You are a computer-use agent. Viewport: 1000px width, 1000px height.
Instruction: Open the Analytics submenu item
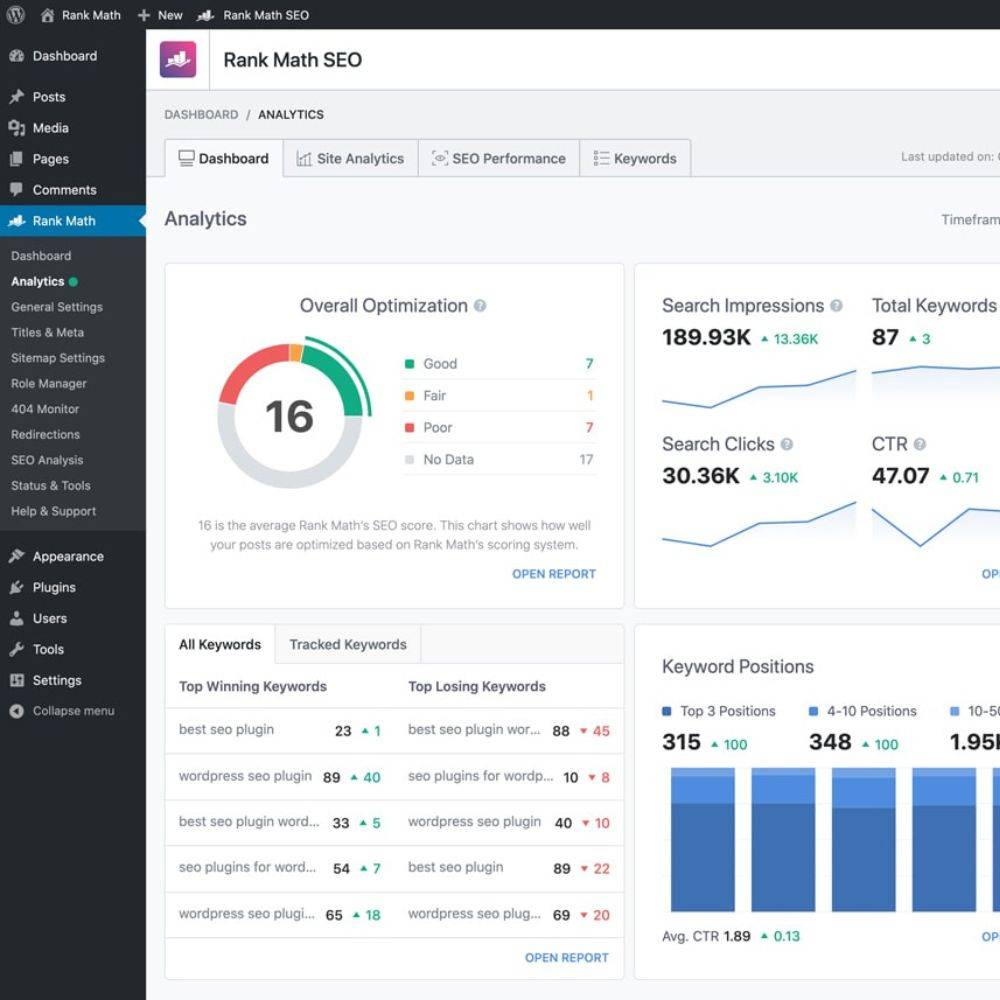click(38, 281)
